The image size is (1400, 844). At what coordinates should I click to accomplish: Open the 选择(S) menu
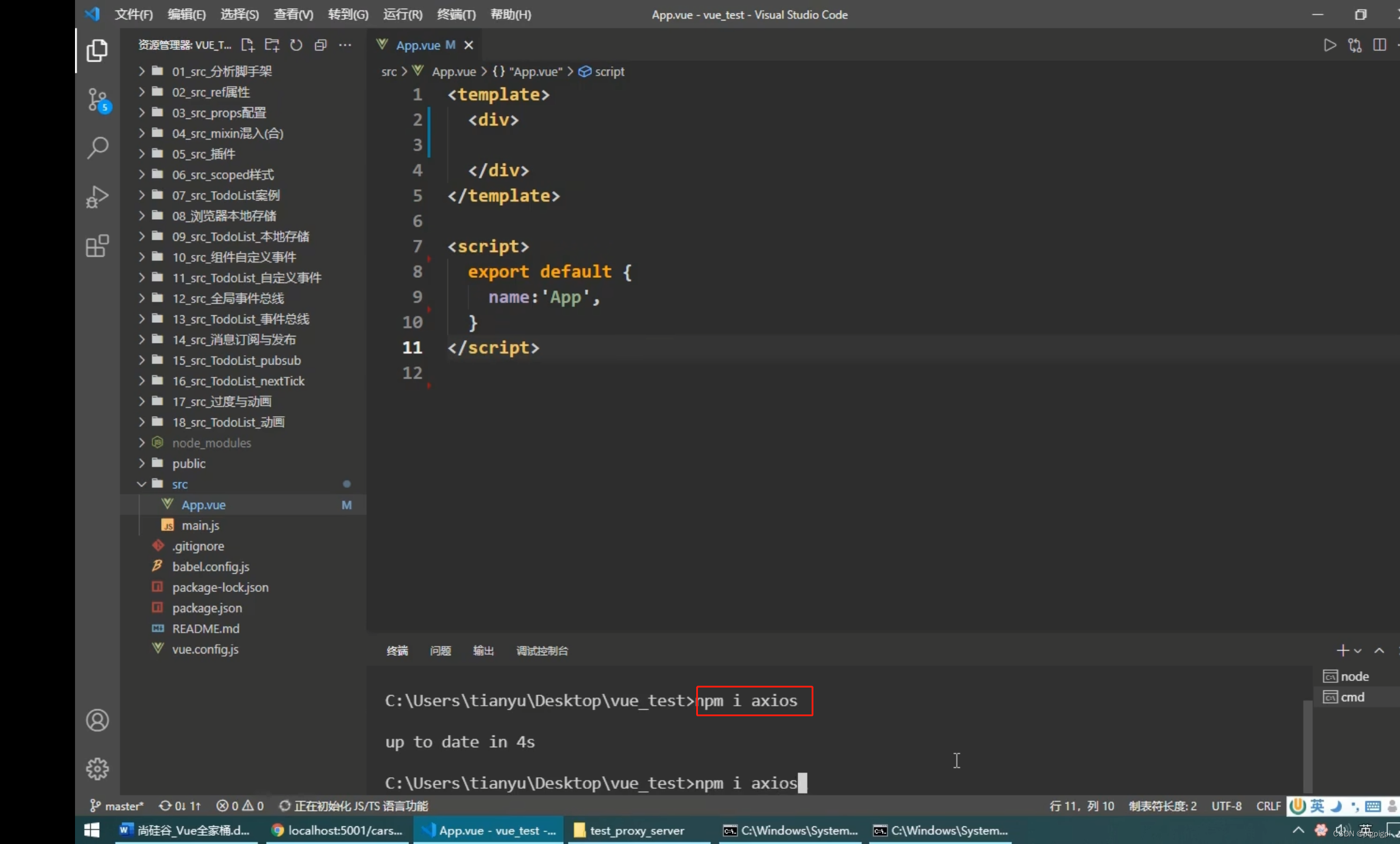[239, 15]
